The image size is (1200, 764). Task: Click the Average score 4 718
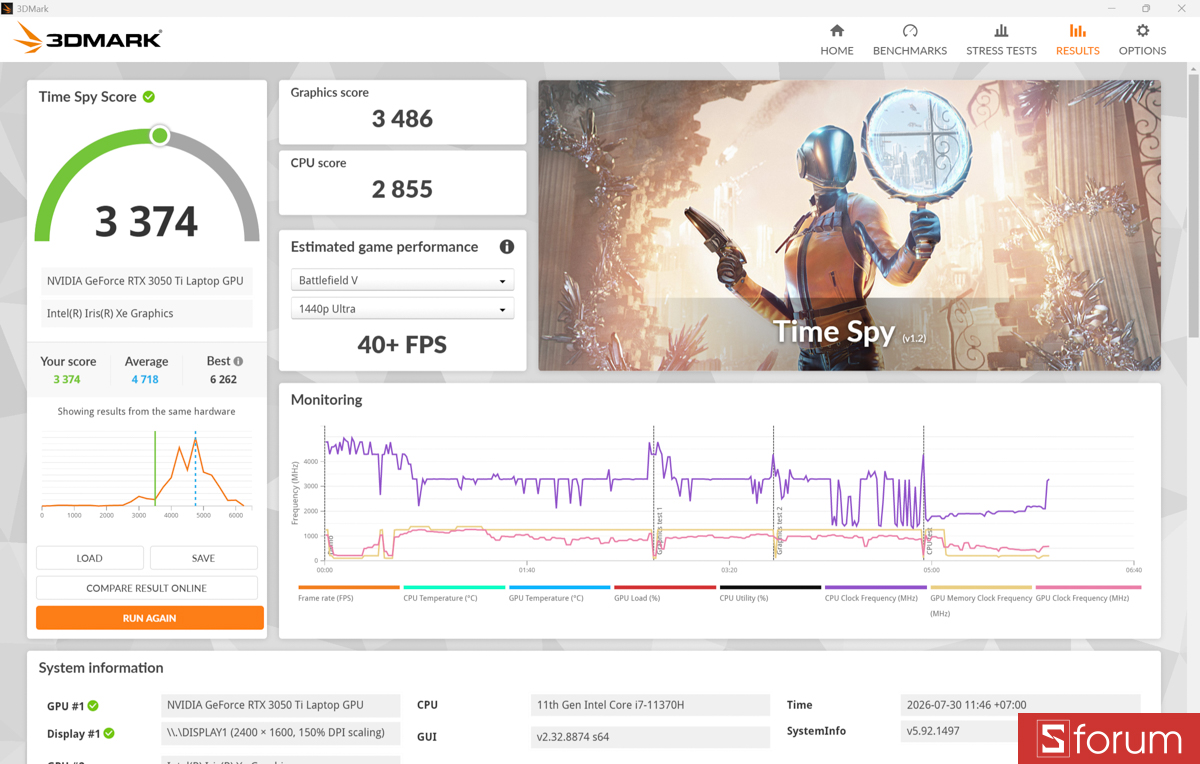point(145,379)
